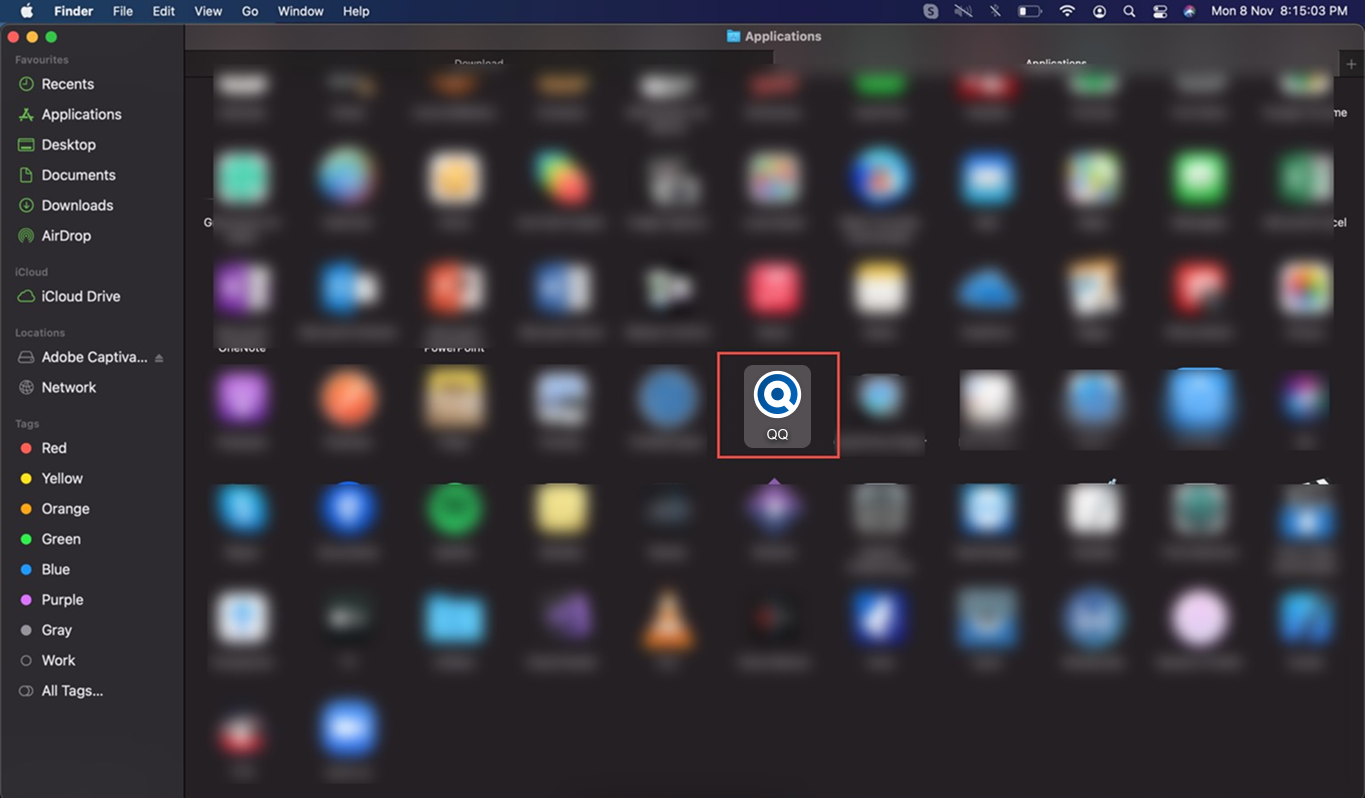Screen dimensions: 1365x798
Task: Open the Apple menu logo
Action: pyautogui.click(x=26, y=11)
